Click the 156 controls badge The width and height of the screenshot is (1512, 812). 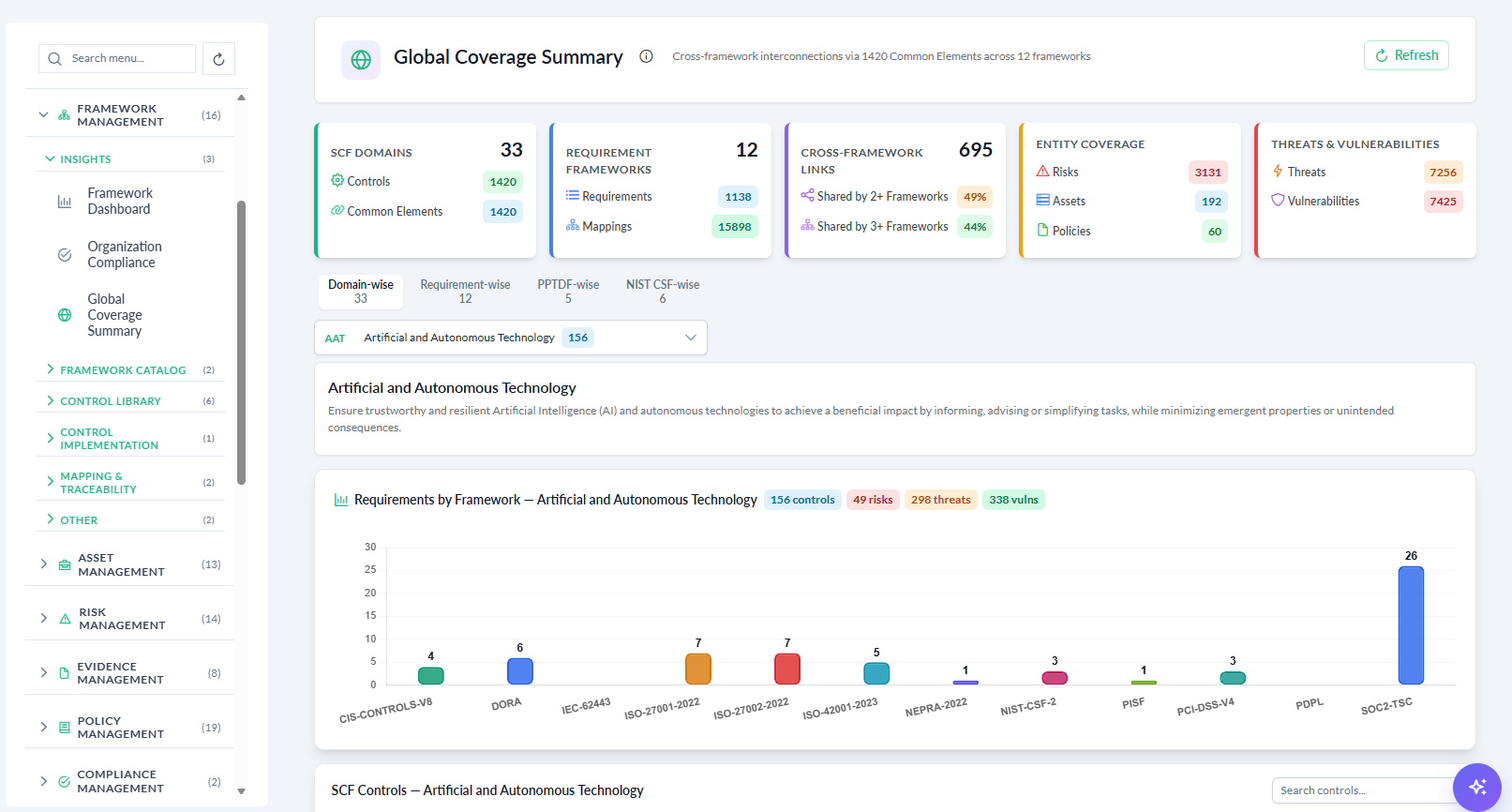(x=802, y=500)
